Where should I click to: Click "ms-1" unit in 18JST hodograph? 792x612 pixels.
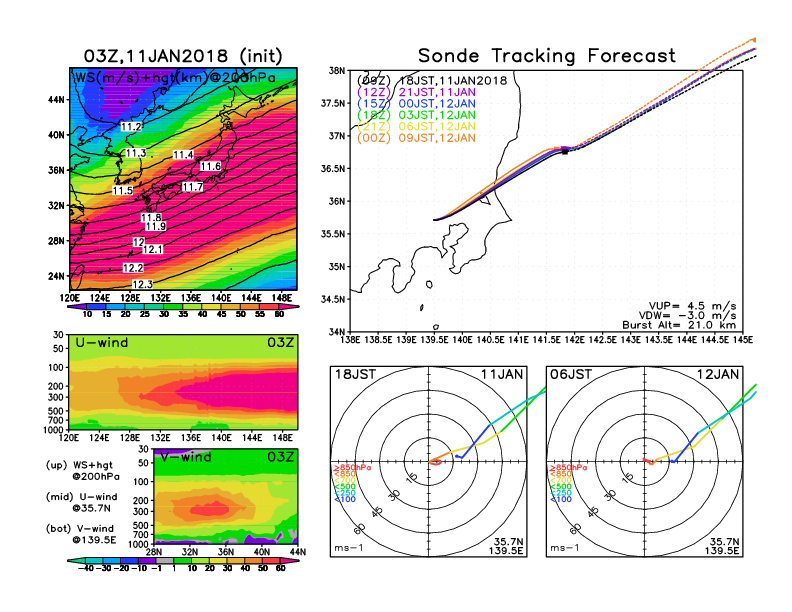point(349,548)
